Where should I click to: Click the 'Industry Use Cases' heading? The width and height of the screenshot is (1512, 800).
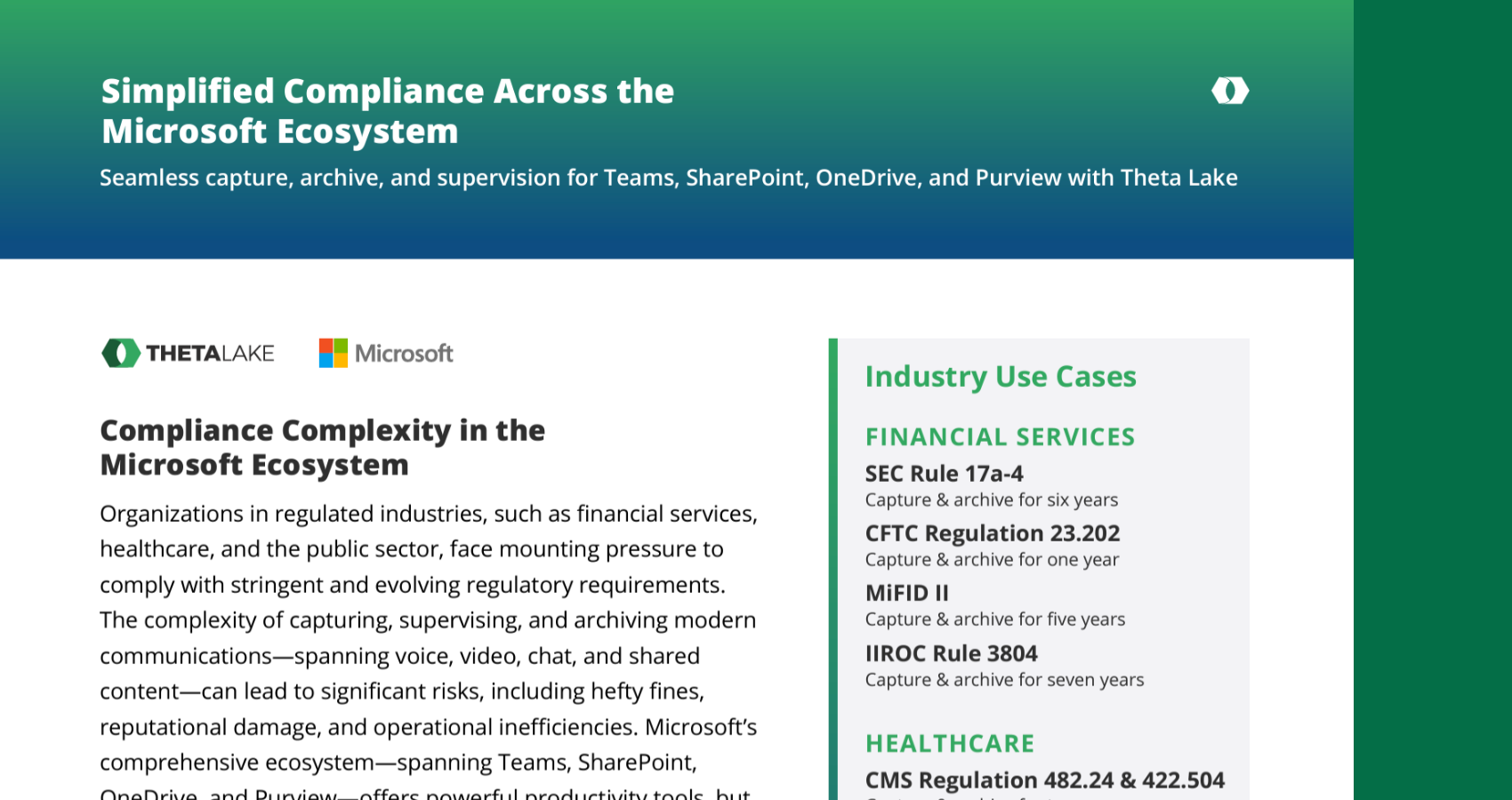1001,377
